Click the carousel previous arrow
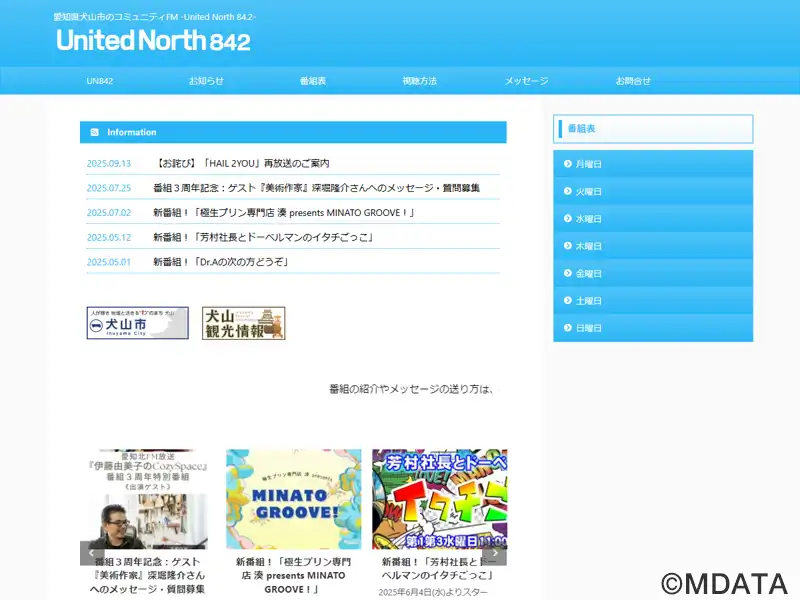This screenshot has height=600, width=800. pos(92,553)
